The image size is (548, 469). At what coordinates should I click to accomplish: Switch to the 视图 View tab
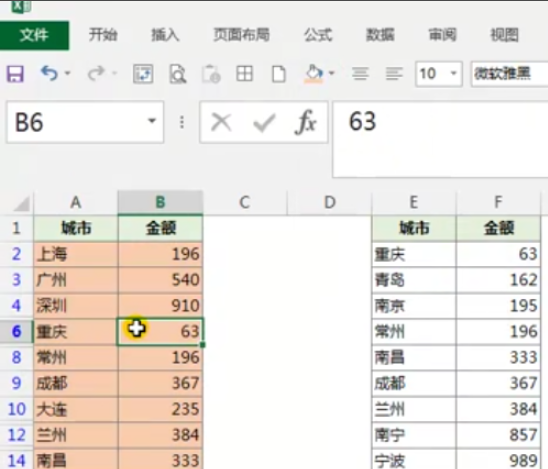(504, 35)
